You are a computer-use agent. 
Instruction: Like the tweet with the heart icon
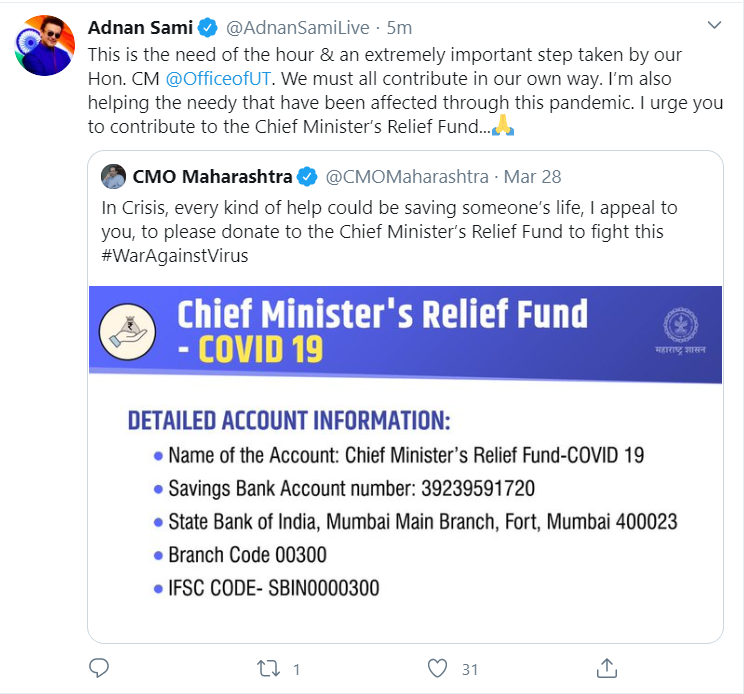(436, 667)
